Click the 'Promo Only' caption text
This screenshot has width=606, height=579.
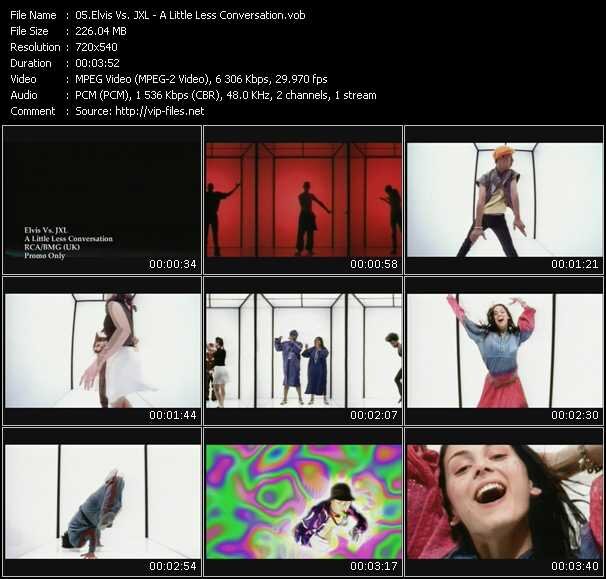click(x=44, y=255)
